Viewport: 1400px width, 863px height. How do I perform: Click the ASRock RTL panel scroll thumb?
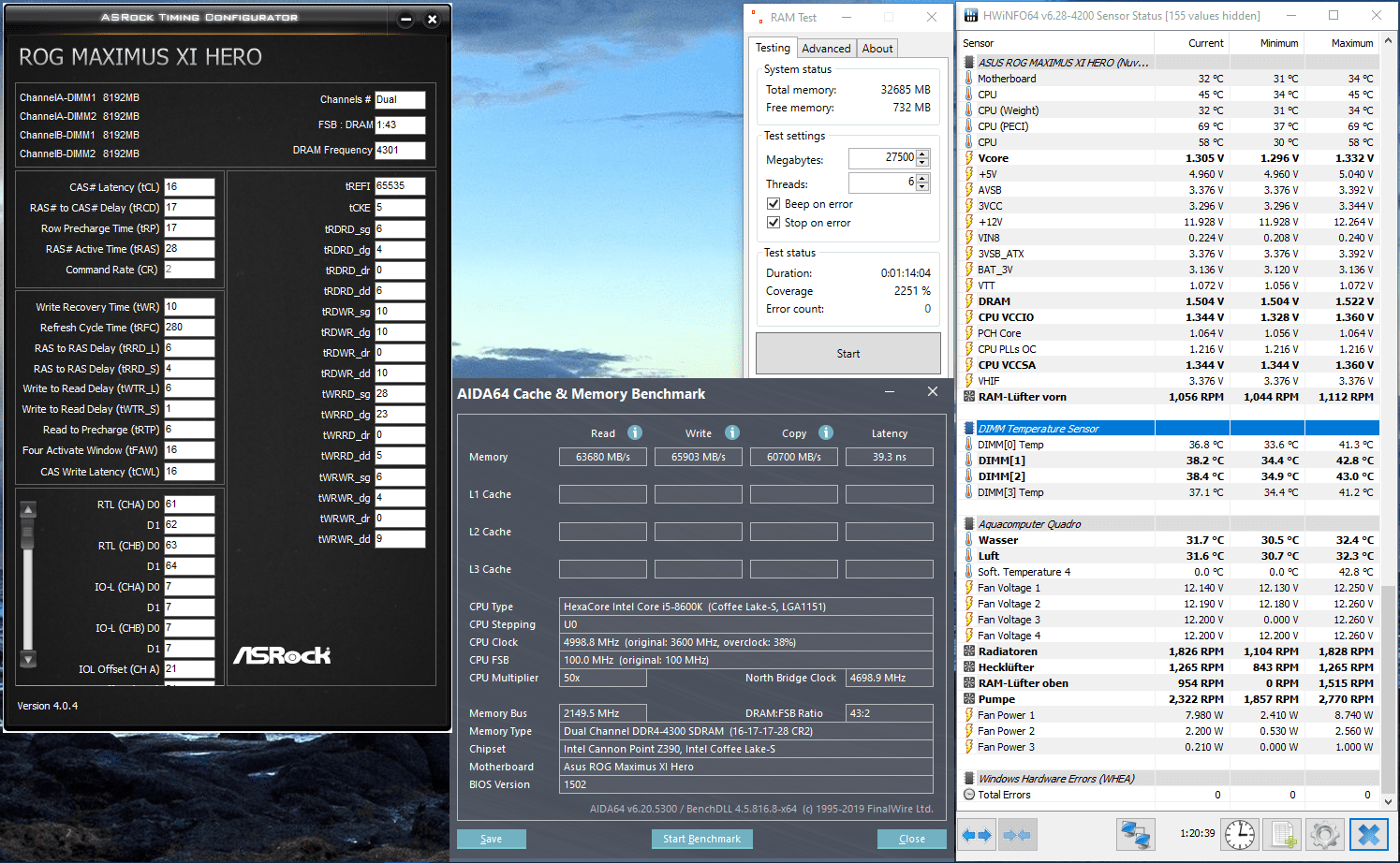[28, 534]
